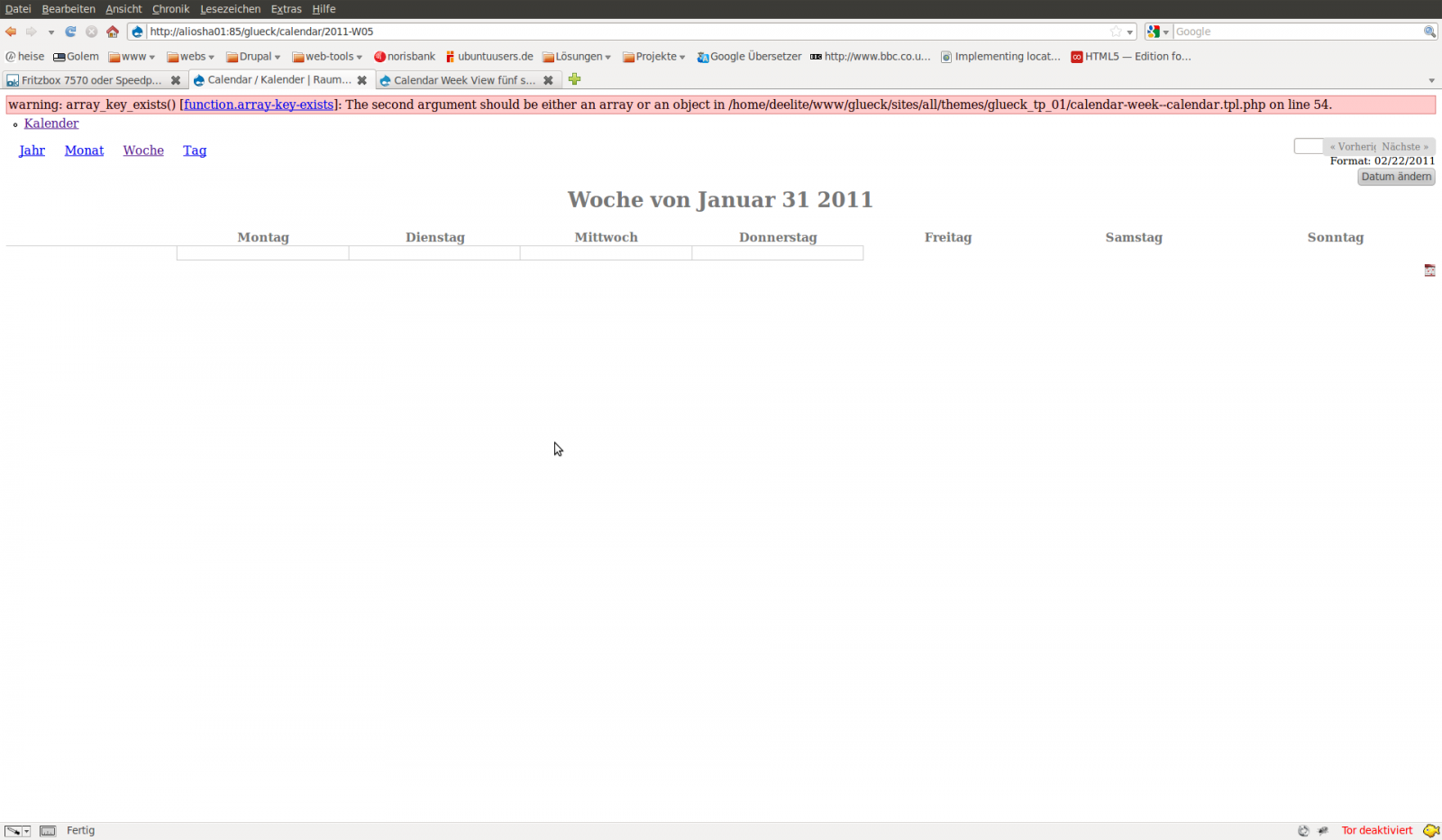Image resolution: width=1442 pixels, height=840 pixels.
Task: Reload the page with the refresh icon
Action: [70, 32]
